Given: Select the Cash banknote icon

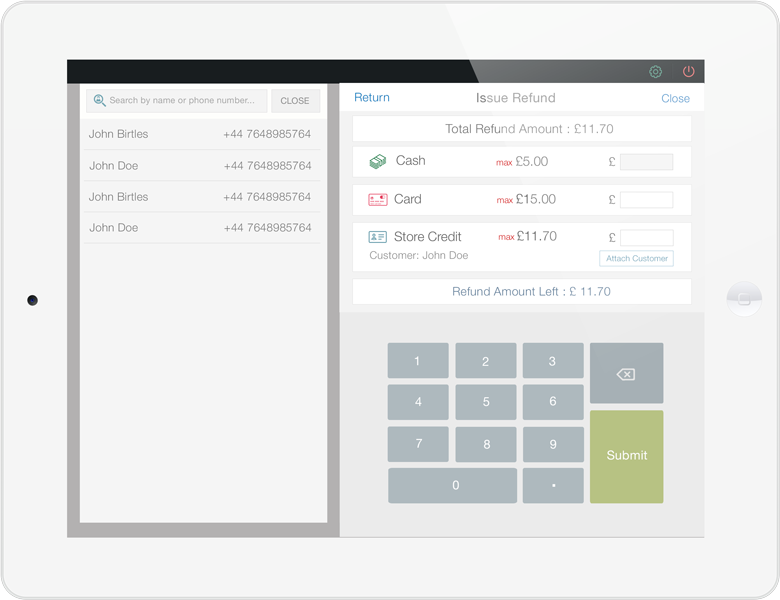Looking at the screenshot, I should [377, 161].
